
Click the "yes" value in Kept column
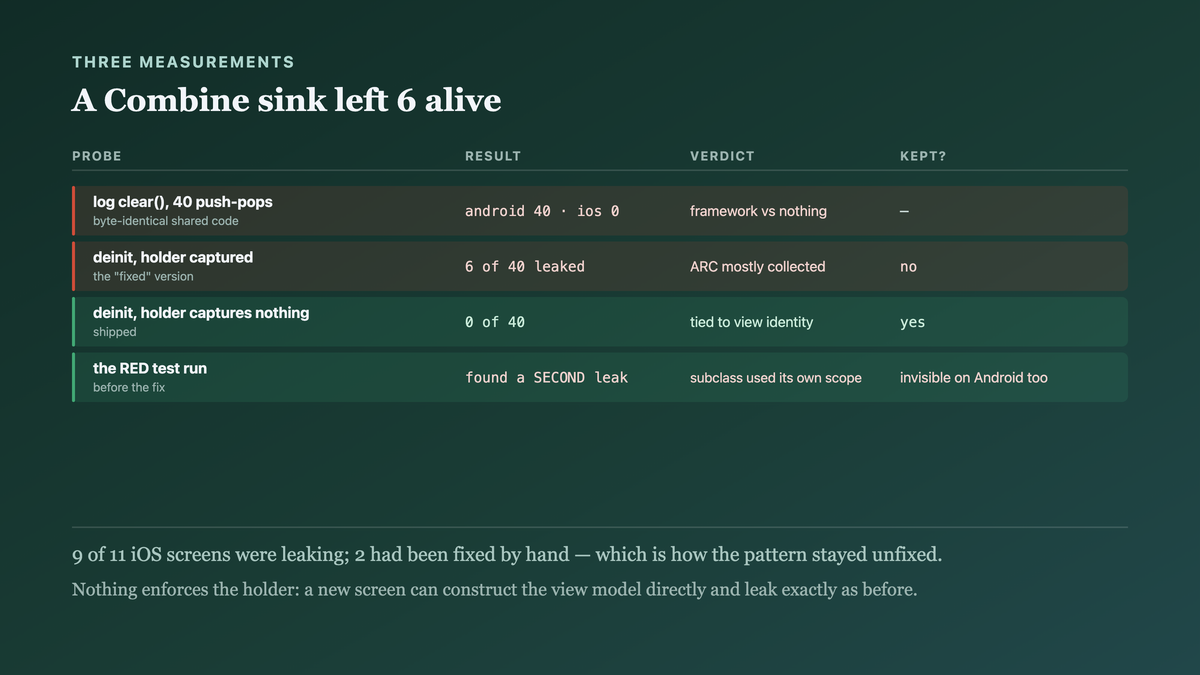(912, 322)
